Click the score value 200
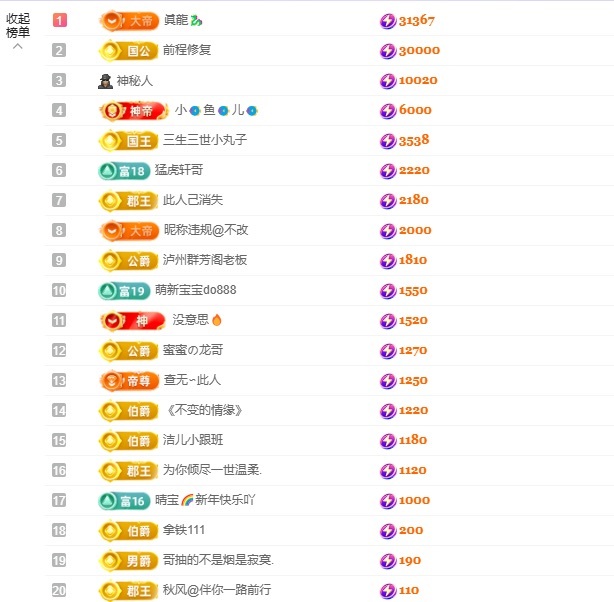Image resolution: width=614 pixels, height=602 pixels. pos(411,531)
